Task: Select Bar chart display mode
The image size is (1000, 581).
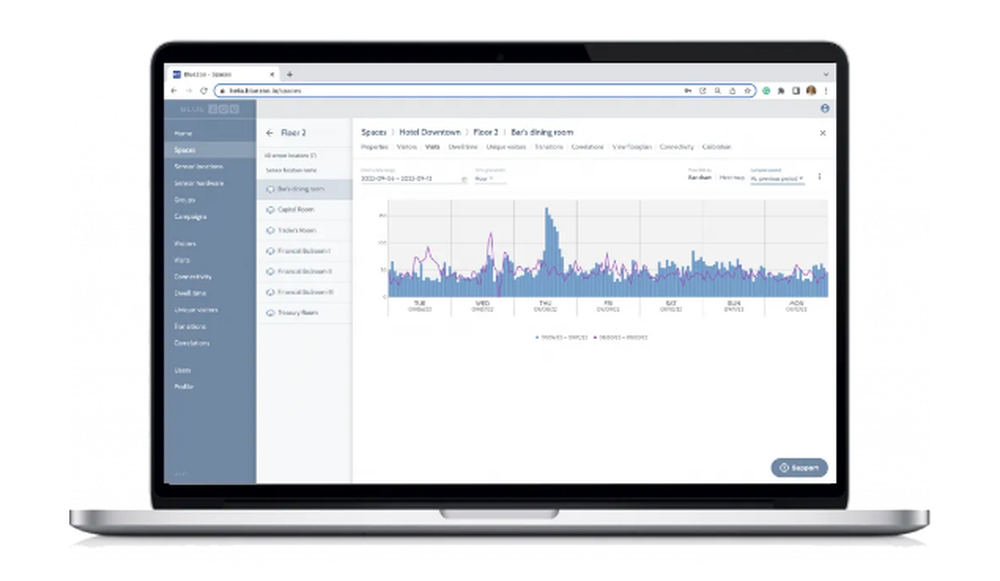Action: click(x=700, y=177)
